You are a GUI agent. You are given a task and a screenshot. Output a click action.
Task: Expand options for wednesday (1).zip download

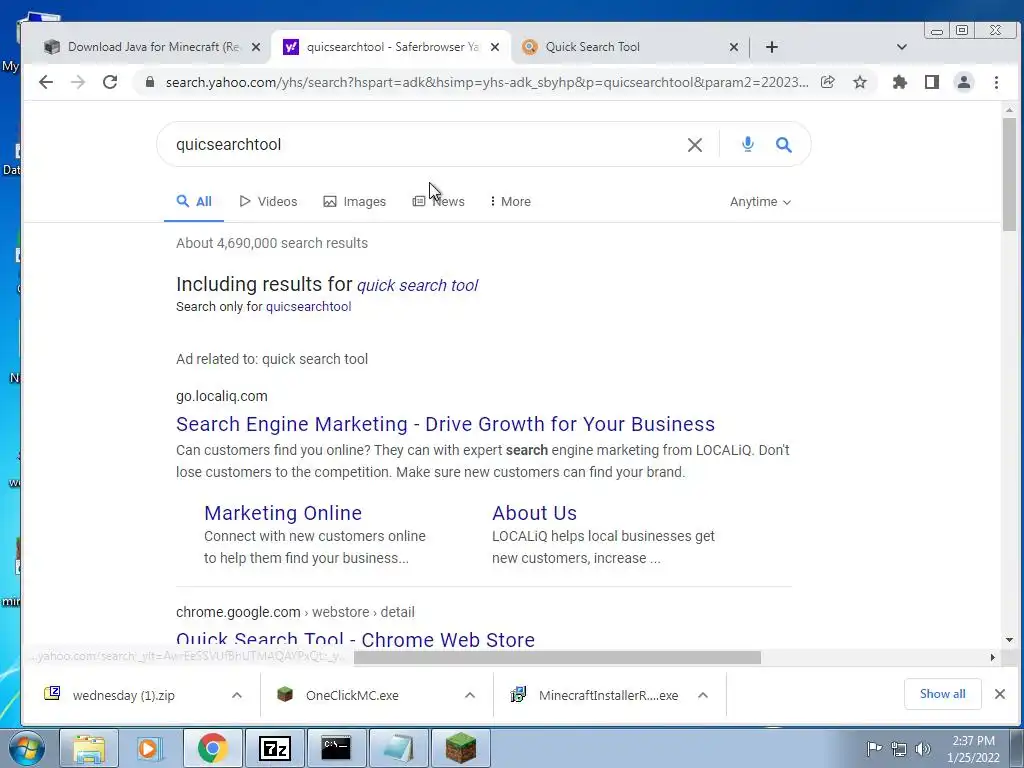[237, 696]
